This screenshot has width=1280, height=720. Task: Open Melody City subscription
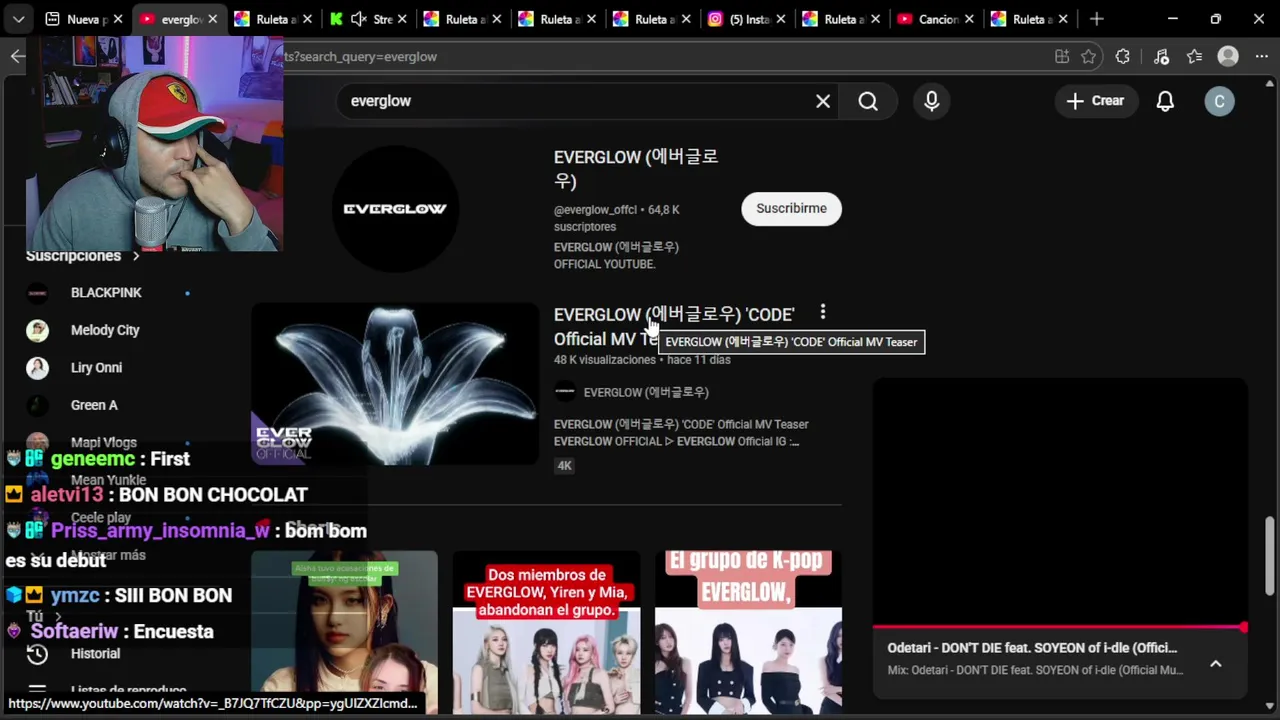[105, 330]
